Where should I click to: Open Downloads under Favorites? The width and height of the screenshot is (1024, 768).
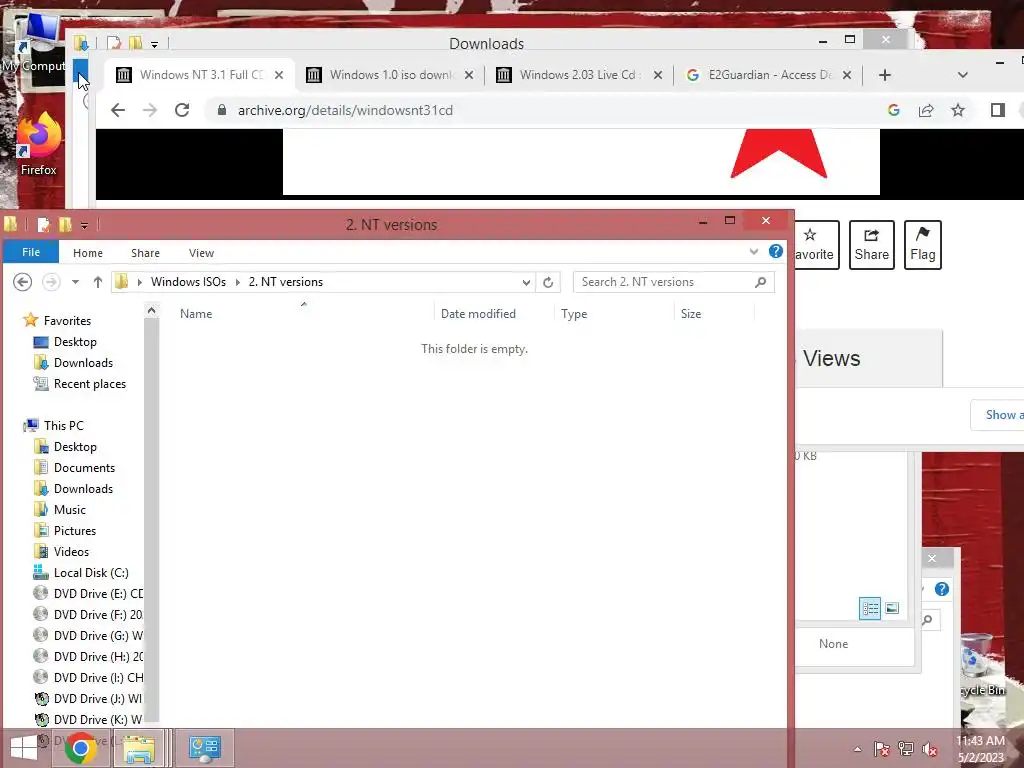(x=83, y=362)
